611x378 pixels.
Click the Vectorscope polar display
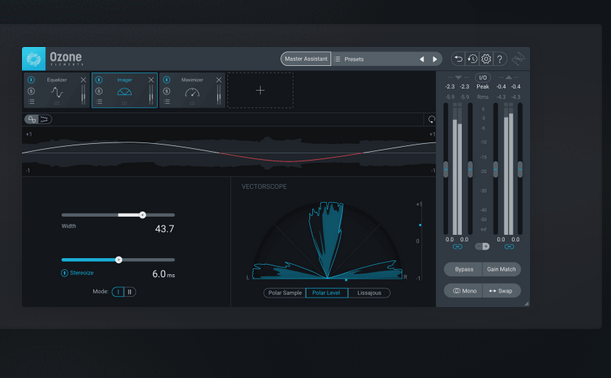coord(327,240)
